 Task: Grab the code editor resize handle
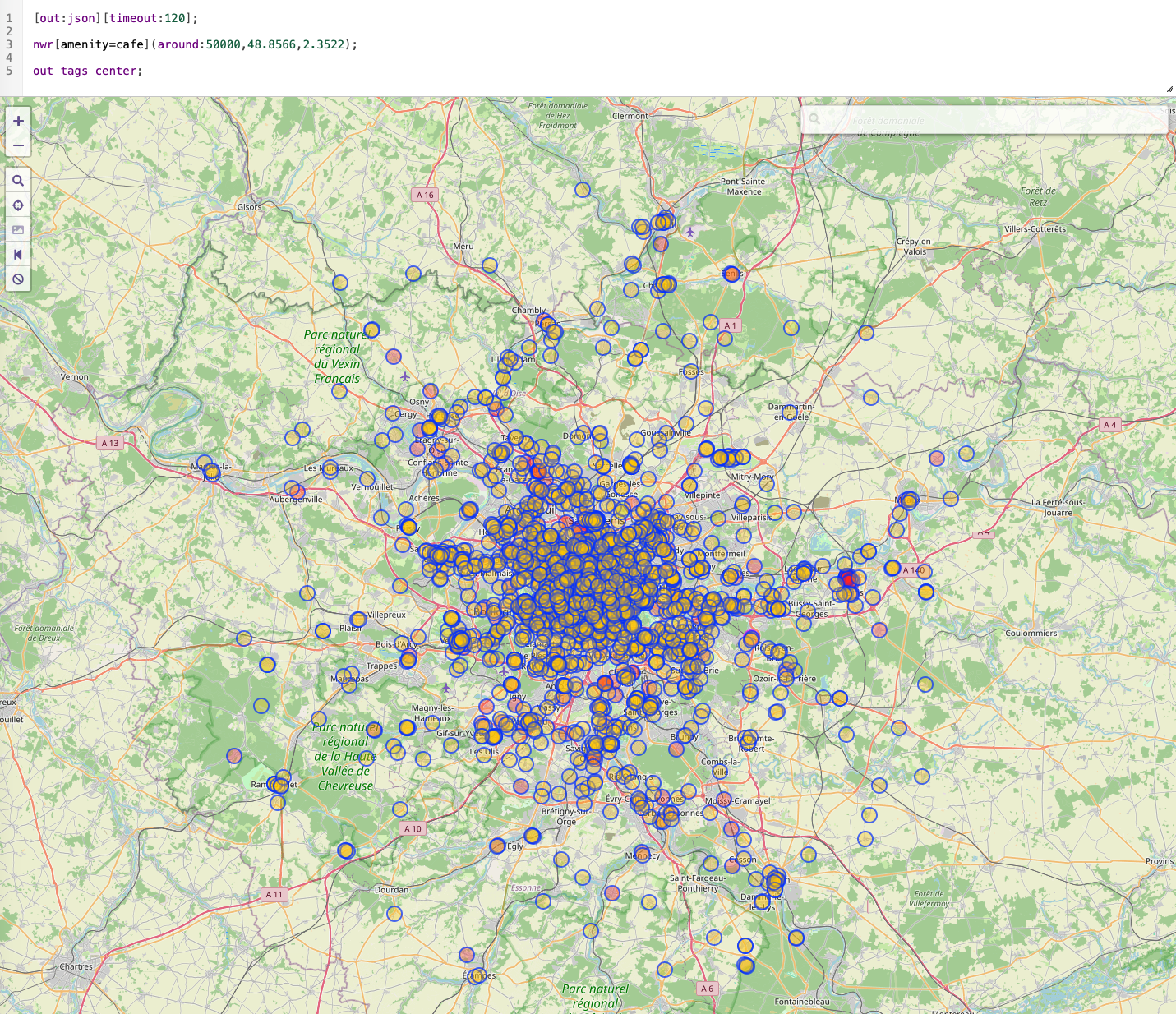(x=1169, y=89)
